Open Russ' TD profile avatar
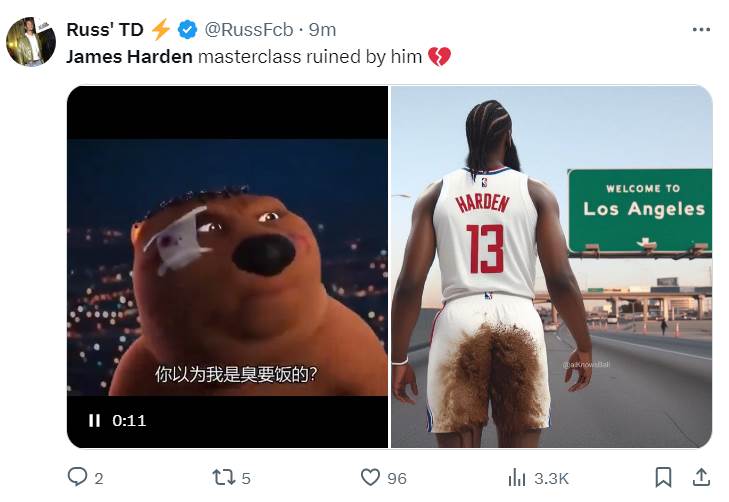729x502 pixels. 31,42
